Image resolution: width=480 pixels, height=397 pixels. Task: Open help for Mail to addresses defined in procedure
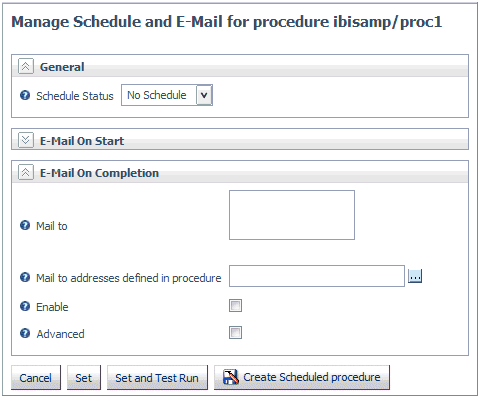click(x=25, y=277)
